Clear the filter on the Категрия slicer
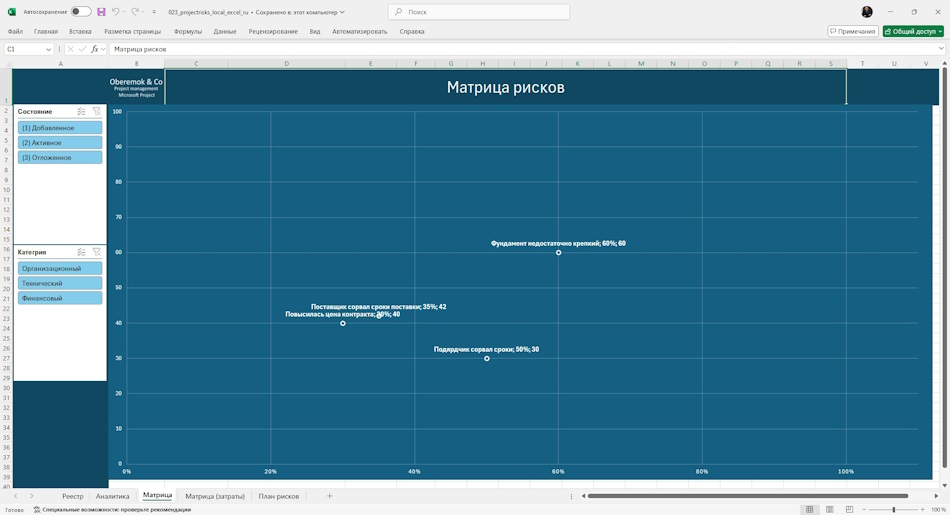 tap(97, 252)
